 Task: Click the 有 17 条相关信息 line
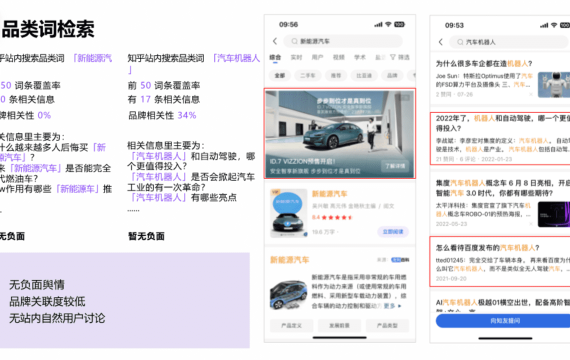pyautogui.click(x=164, y=99)
